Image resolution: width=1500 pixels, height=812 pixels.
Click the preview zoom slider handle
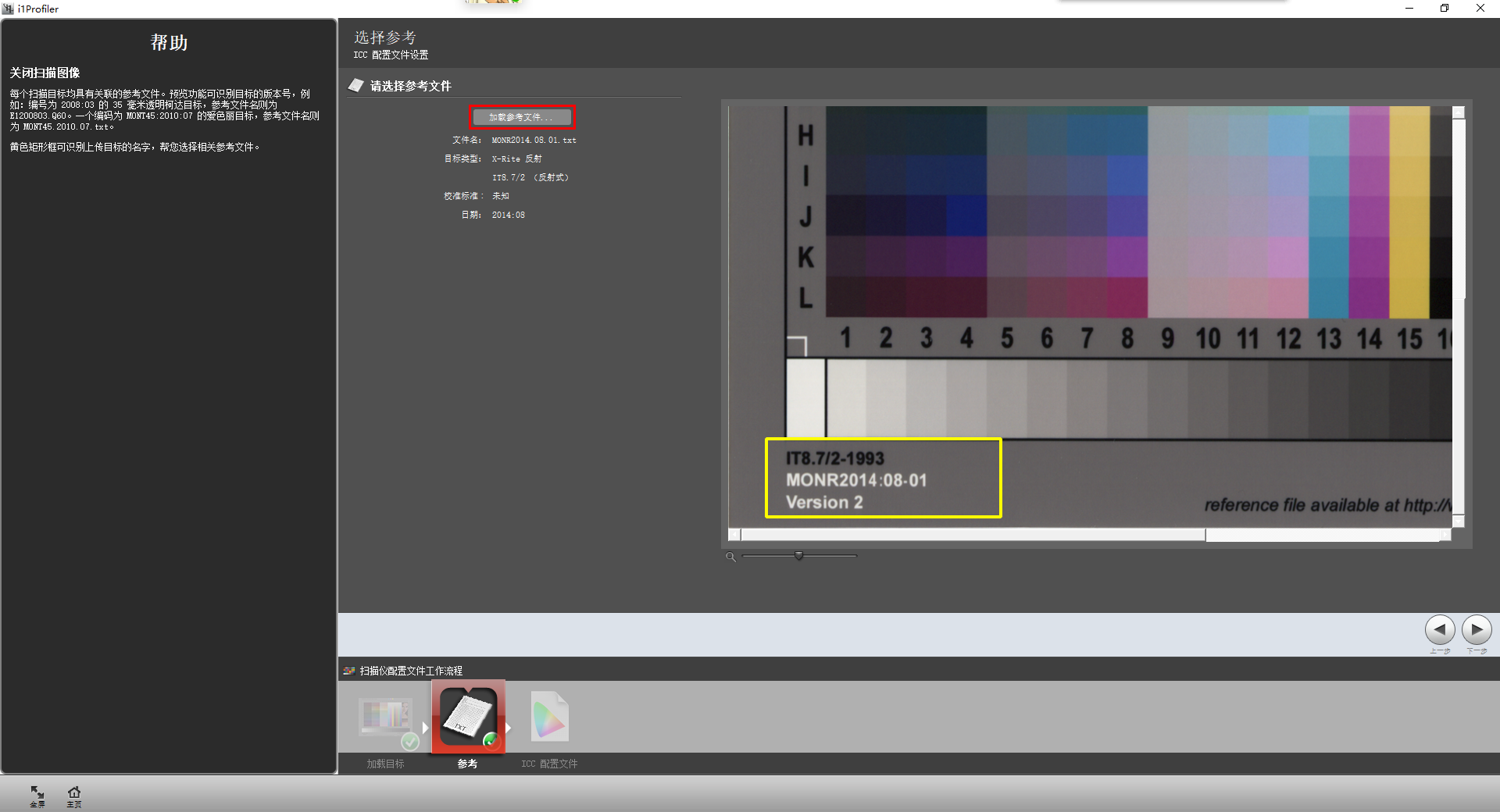point(798,556)
